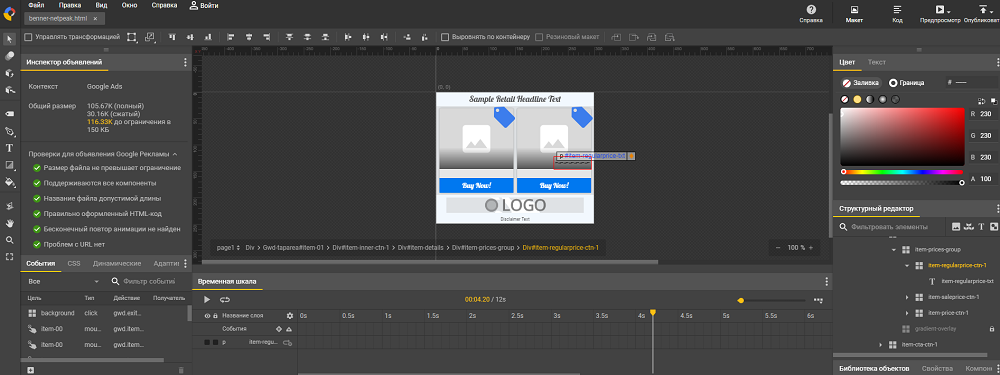
Task: Collapse Проверки для объявления Google Рекламы
Action: [x=175, y=154]
